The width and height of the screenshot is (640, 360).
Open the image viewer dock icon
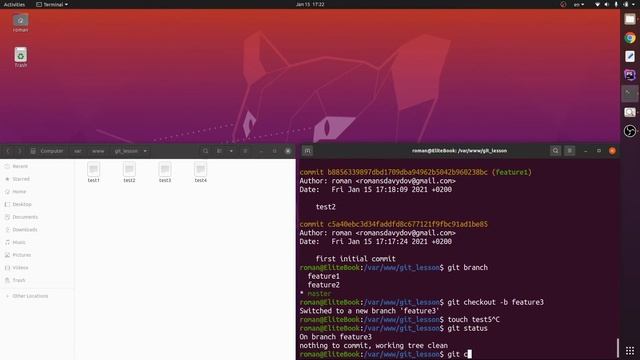point(630,112)
